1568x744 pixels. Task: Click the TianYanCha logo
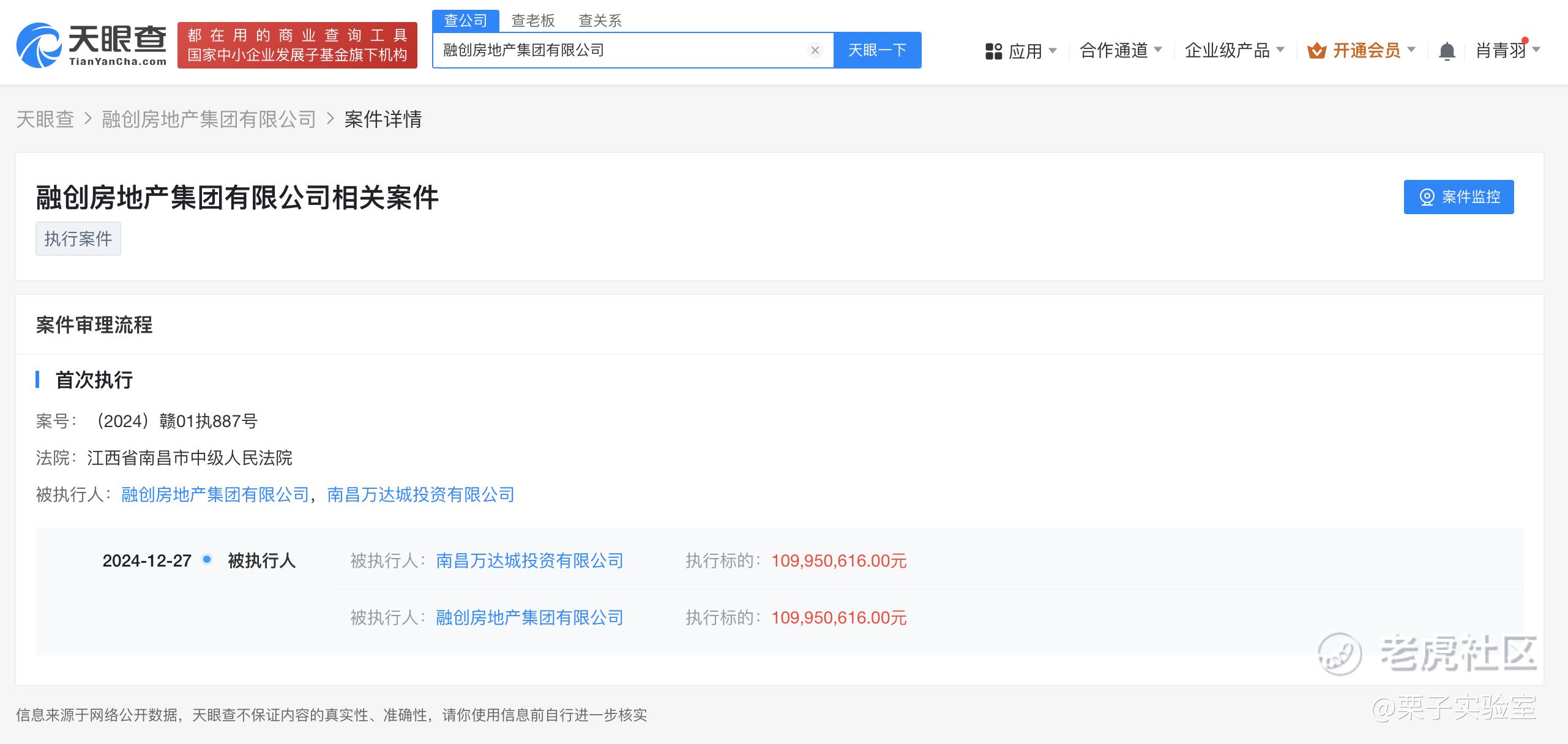tap(91, 45)
